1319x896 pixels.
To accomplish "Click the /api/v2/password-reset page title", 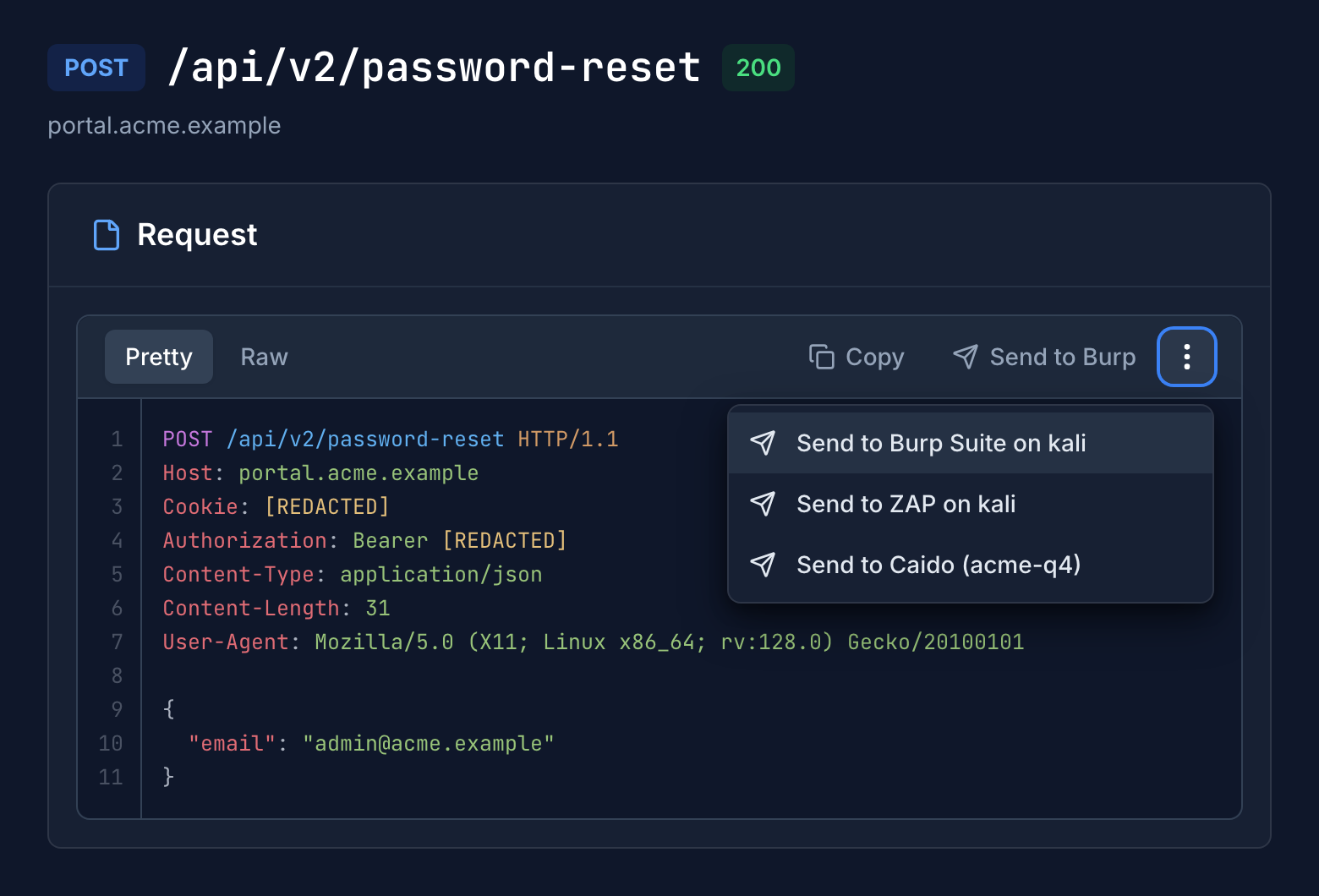I will click(434, 68).
